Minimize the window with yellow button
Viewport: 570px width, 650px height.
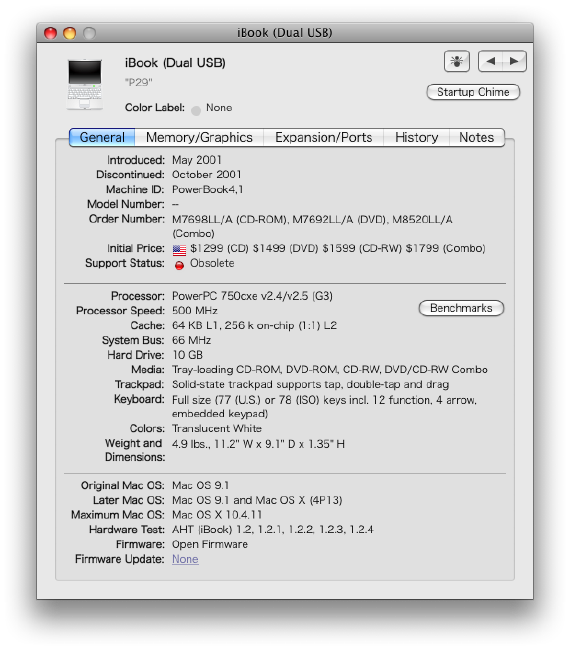[x=70, y=33]
